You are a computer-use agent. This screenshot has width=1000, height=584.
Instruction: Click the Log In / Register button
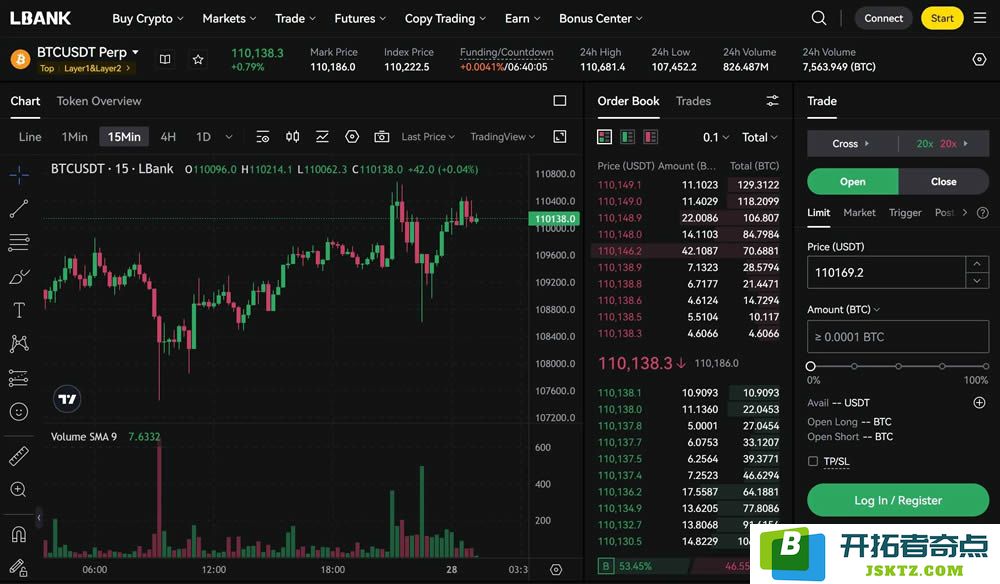coord(898,500)
